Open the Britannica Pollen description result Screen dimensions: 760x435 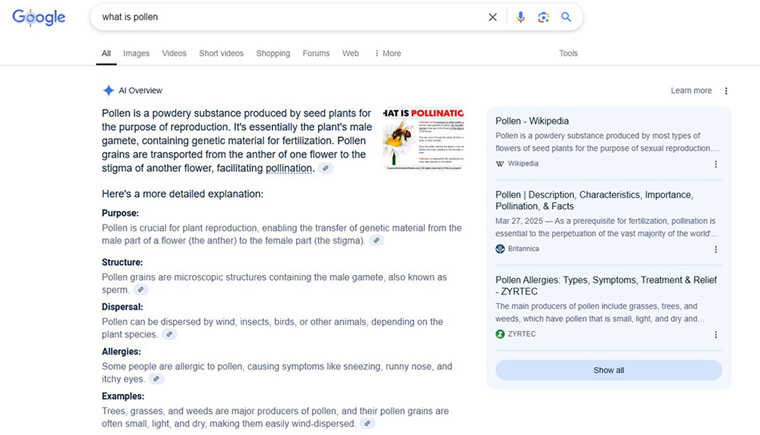(x=594, y=200)
